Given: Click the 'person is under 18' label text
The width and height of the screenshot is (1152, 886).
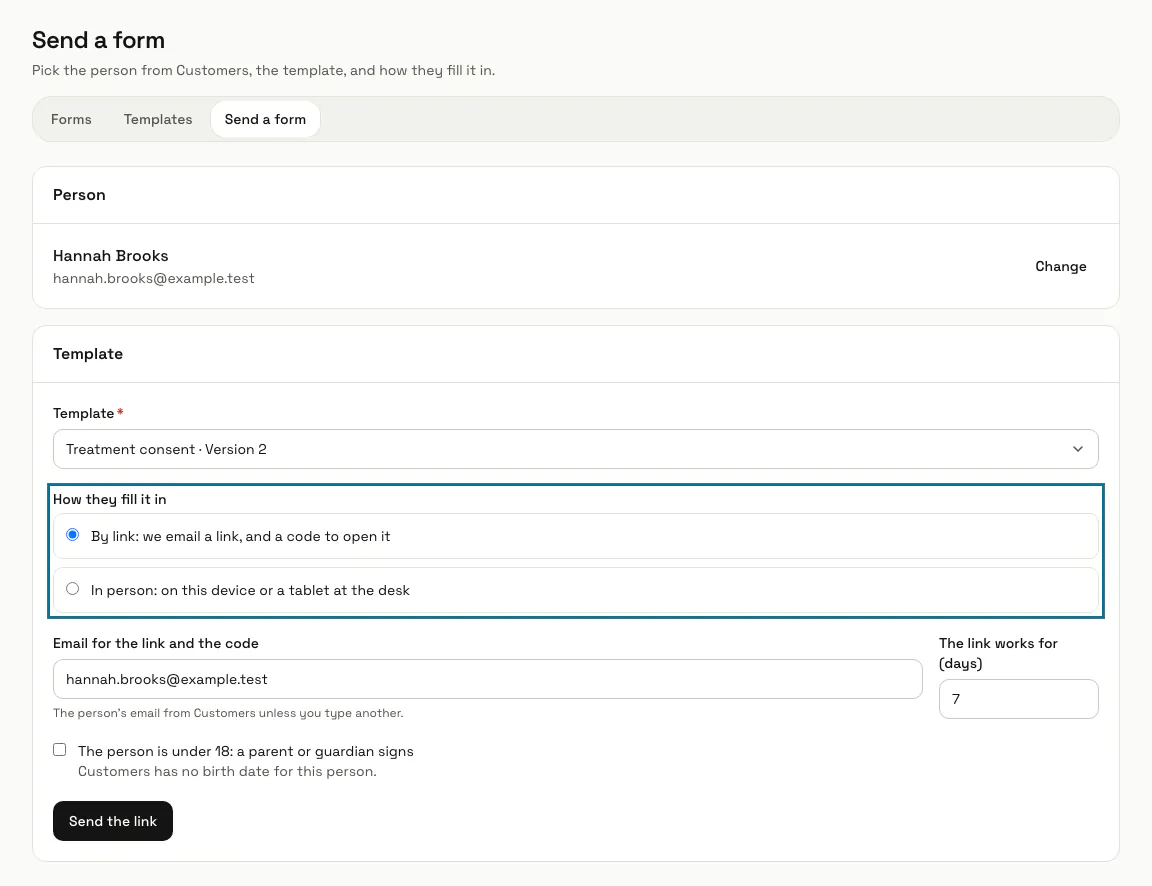Looking at the screenshot, I should 245,751.
